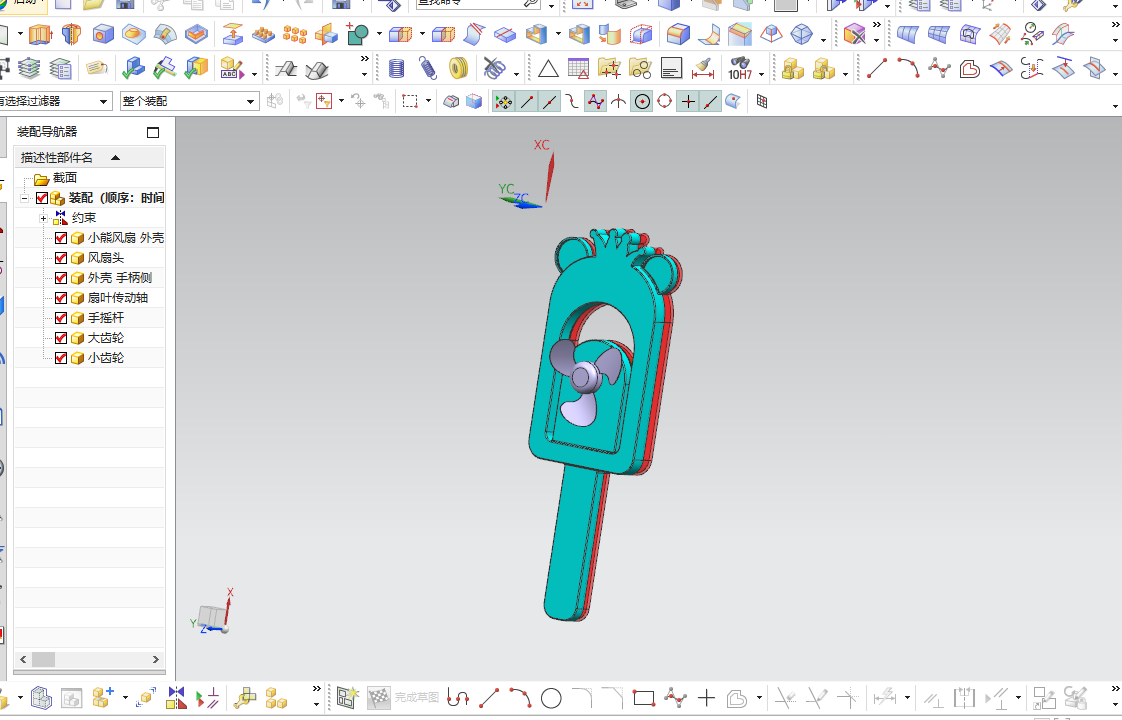Viewport: 1122px width, 720px height.
Task: Select the Revolve tool icon
Action: [x=72, y=34]
